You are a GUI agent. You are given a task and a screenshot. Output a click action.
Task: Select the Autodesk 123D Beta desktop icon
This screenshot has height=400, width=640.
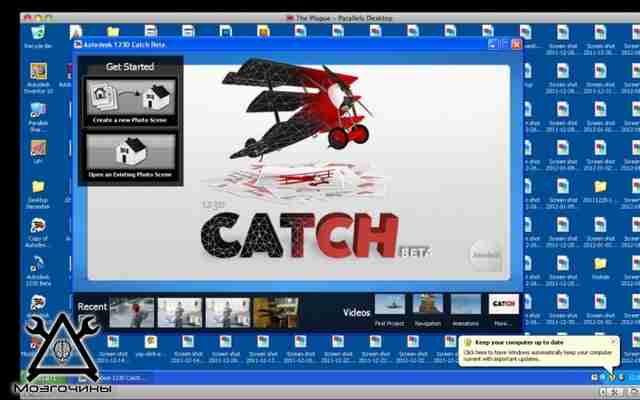(x=38, y=271)
